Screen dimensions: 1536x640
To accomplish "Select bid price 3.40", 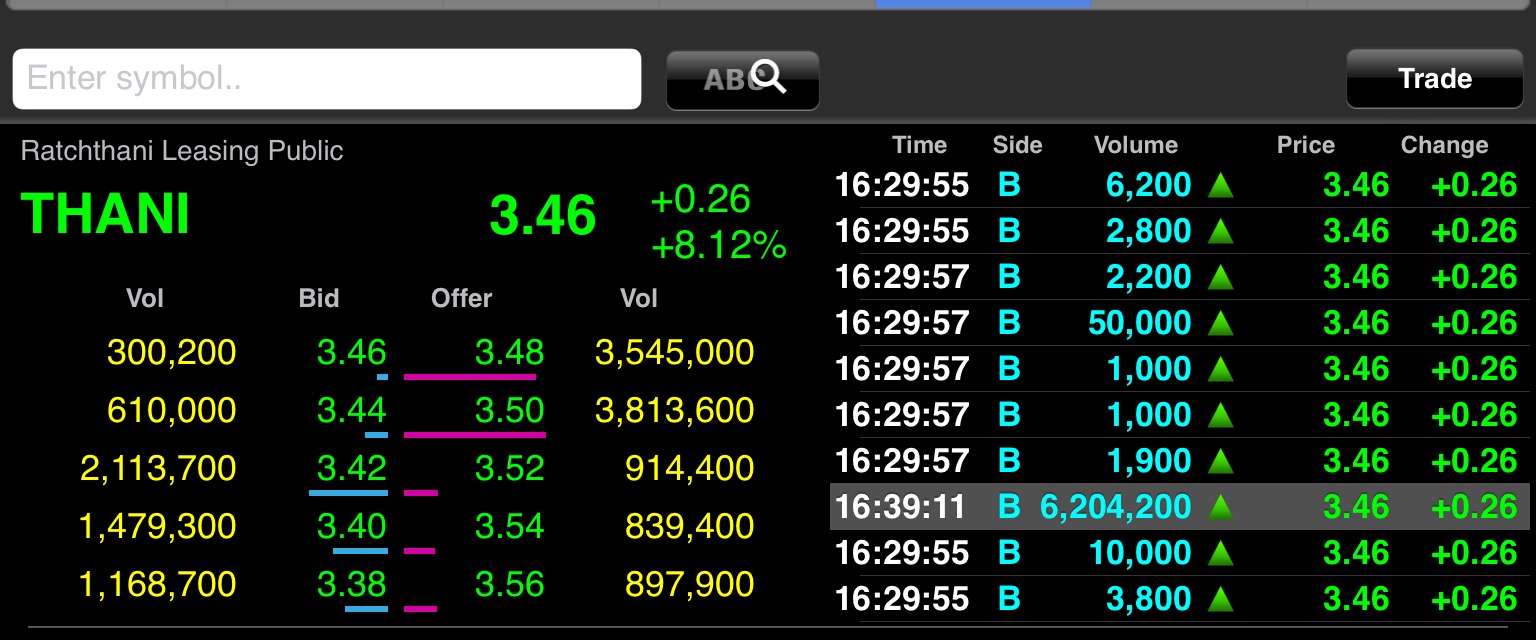I will pos(351,526).
